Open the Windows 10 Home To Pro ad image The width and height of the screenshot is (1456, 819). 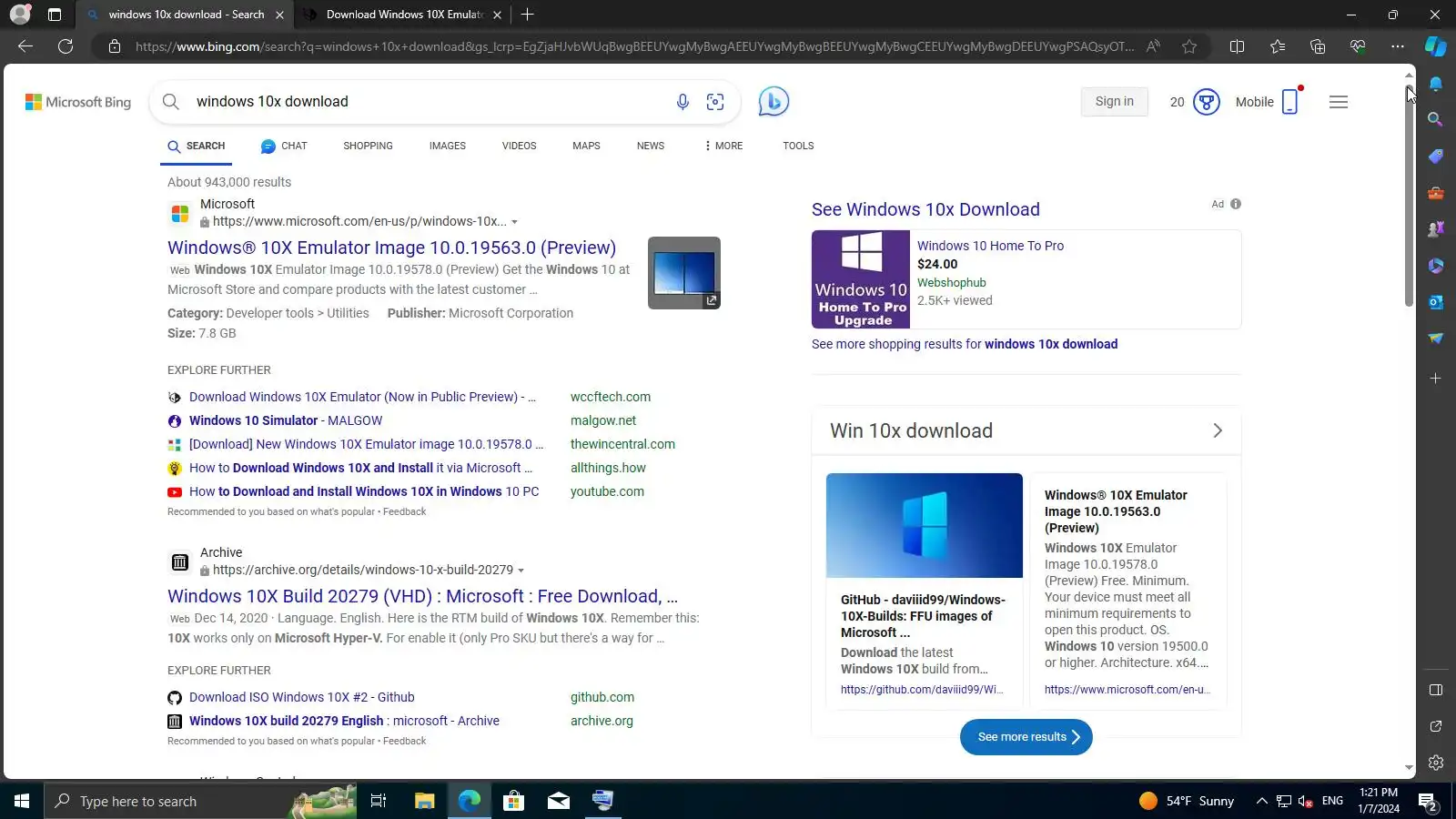[x=861, y=279]
